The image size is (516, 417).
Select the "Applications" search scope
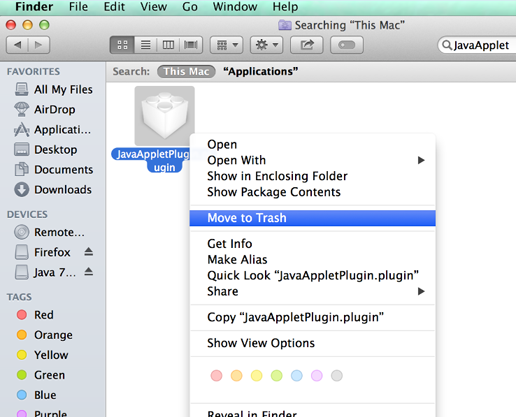click(261, 71)
